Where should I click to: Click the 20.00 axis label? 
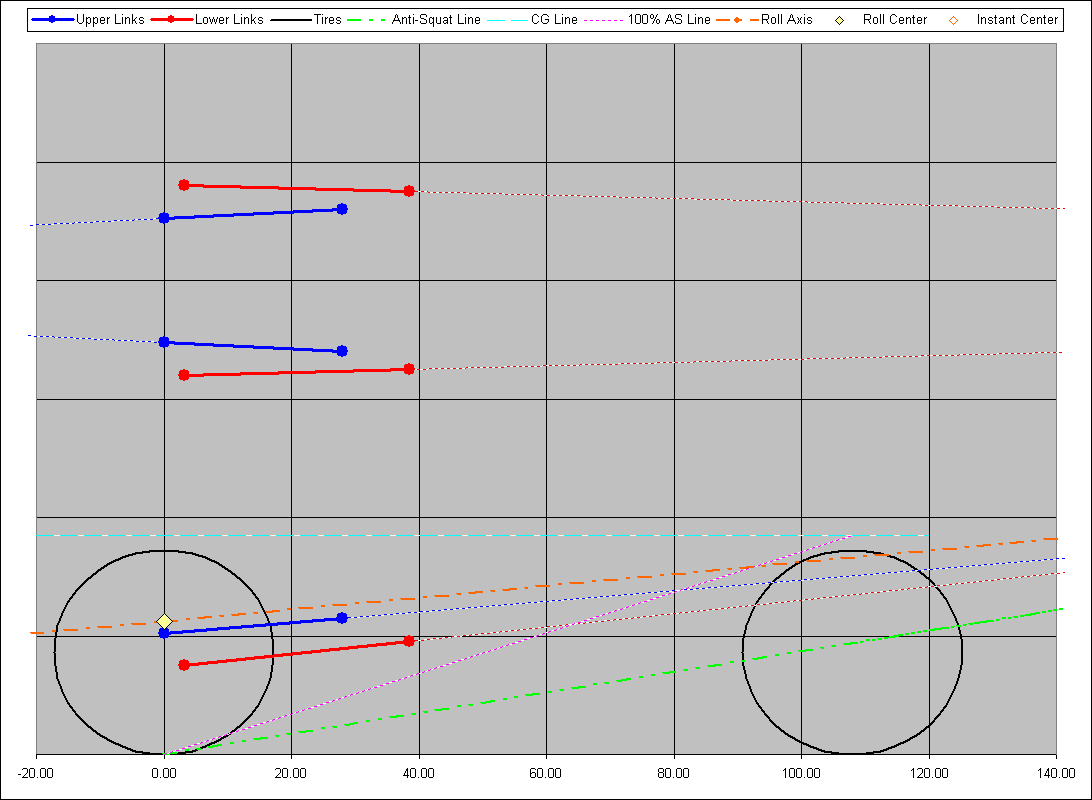pyautogui.click(x=291, y=774)
